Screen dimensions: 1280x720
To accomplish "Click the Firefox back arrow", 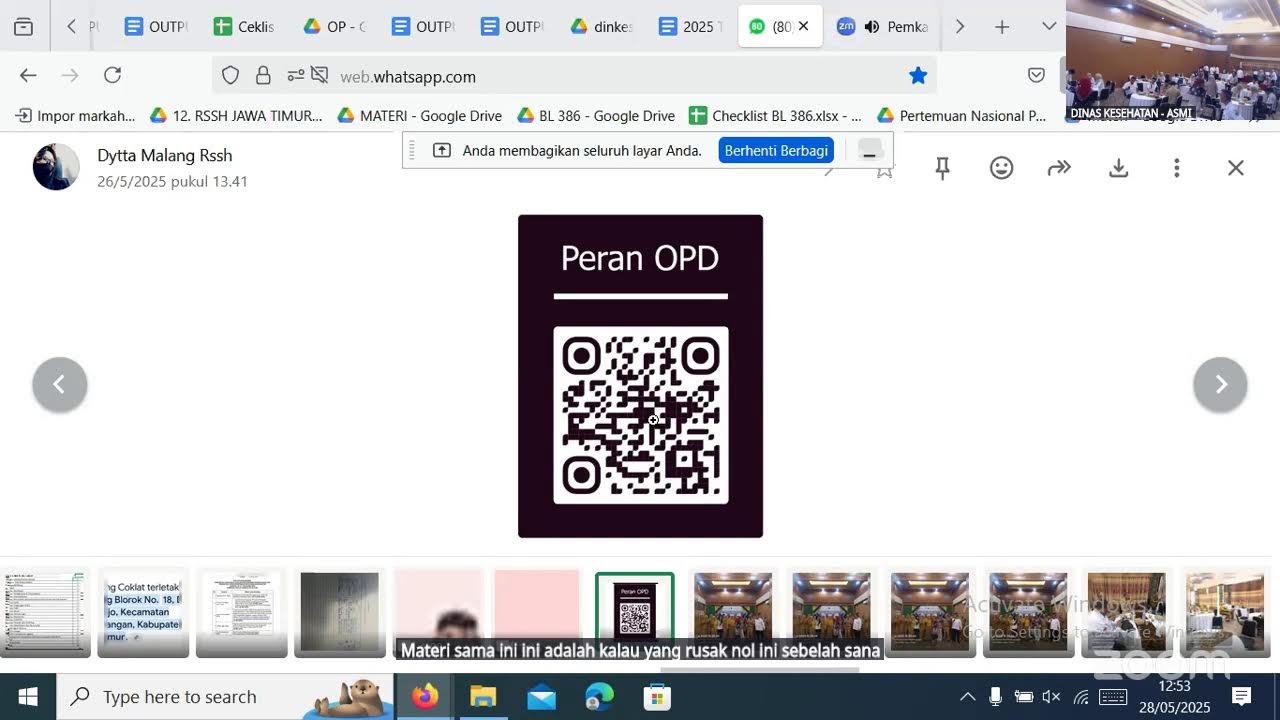I will [28, 76].
